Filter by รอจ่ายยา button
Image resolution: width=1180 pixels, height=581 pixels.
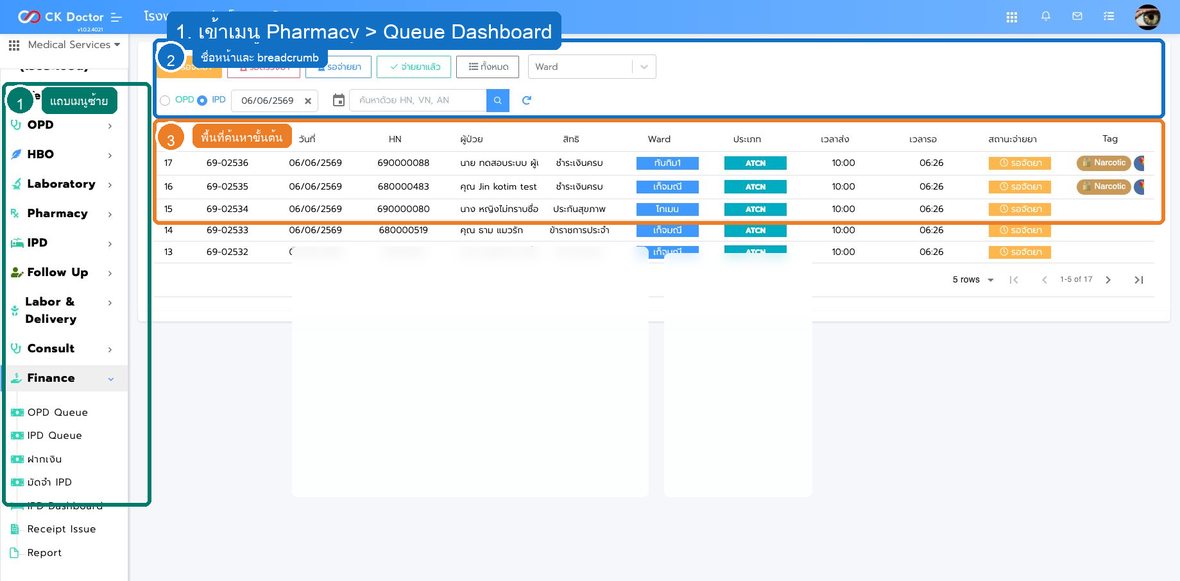(x=339, y=66)
